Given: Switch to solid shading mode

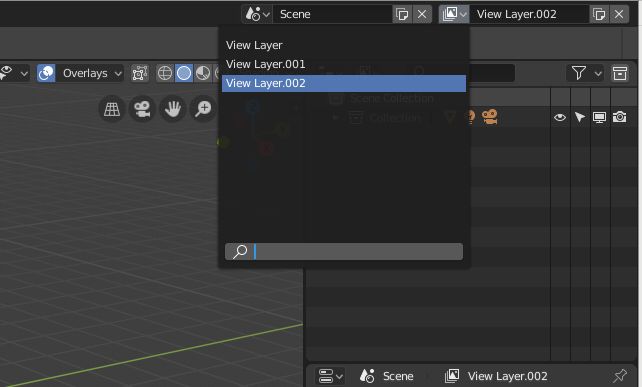Looking at the screenshot, I should tap(184, 73).
